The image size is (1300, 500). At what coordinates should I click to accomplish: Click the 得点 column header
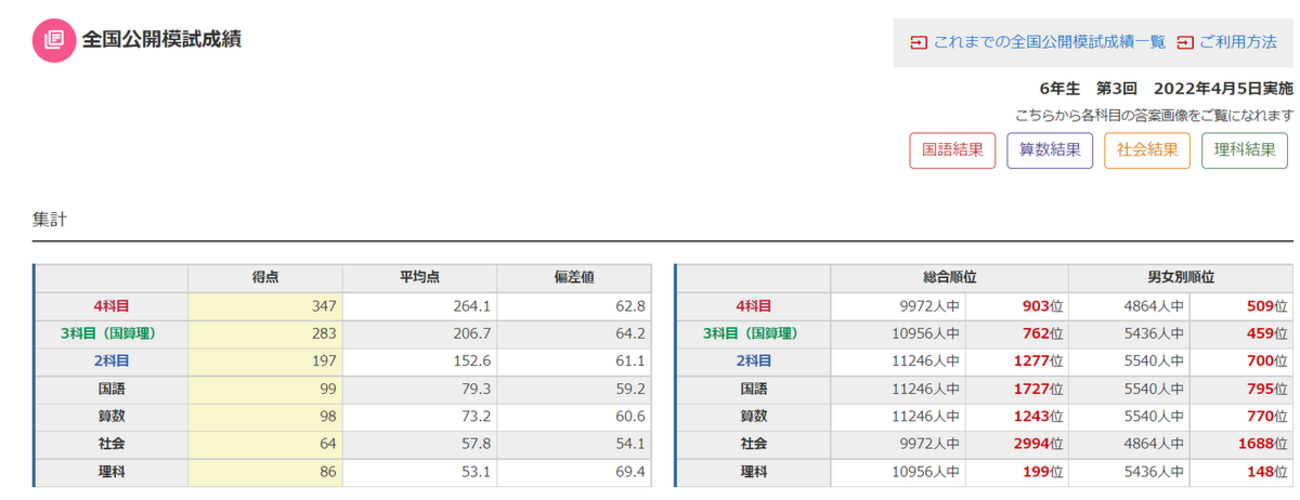pos(265,277)
